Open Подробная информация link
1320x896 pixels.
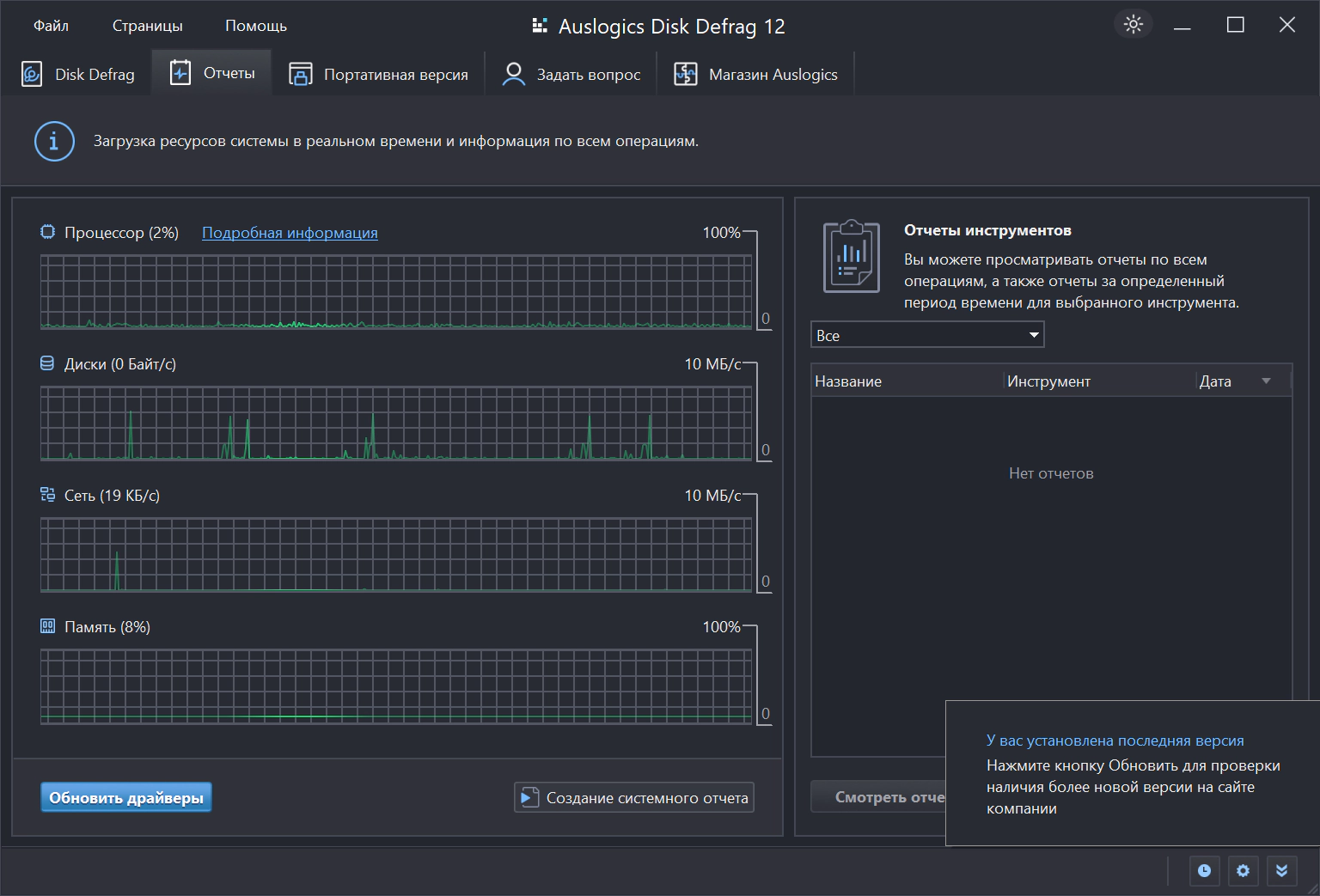pos(290,233)
